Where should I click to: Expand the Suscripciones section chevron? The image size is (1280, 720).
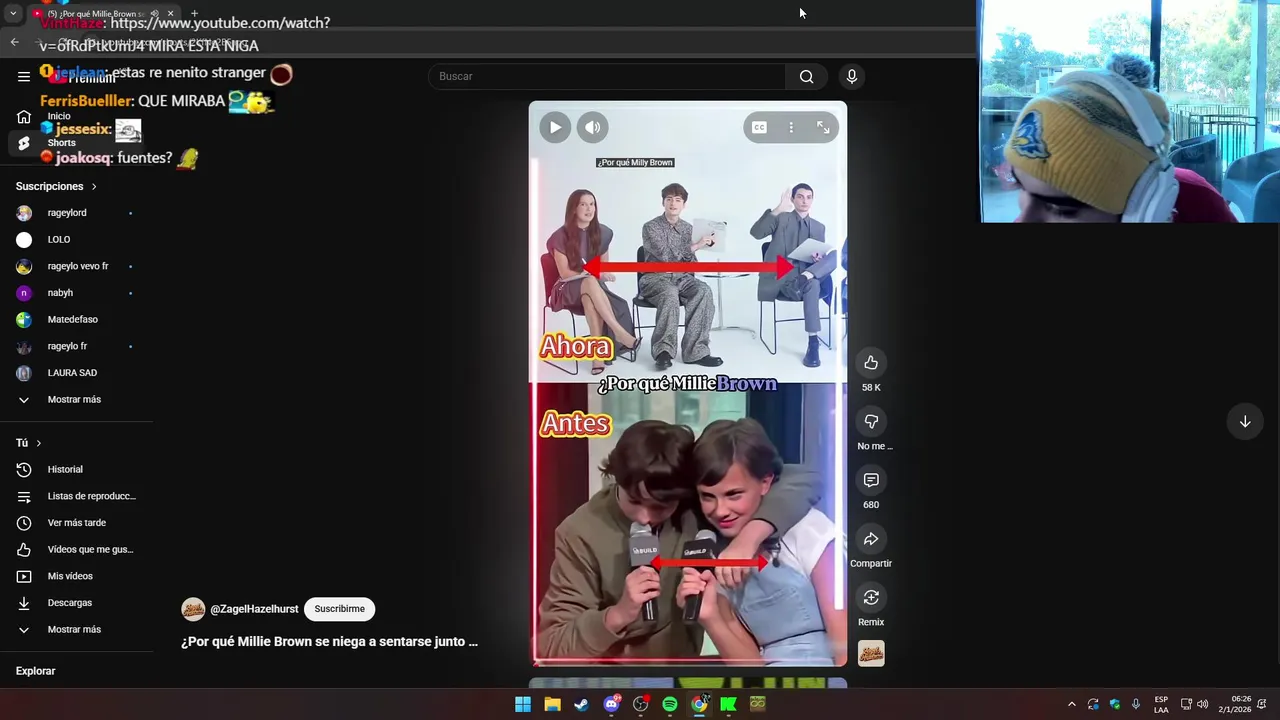click(94, 186)
